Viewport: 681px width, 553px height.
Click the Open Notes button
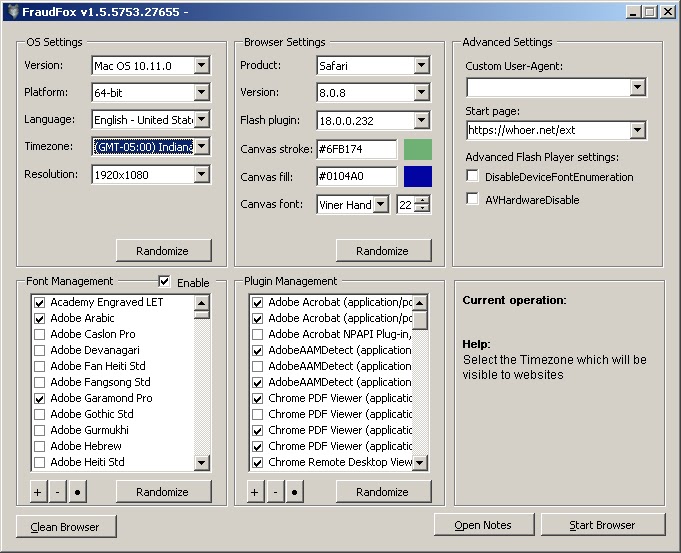pos(484,525)
